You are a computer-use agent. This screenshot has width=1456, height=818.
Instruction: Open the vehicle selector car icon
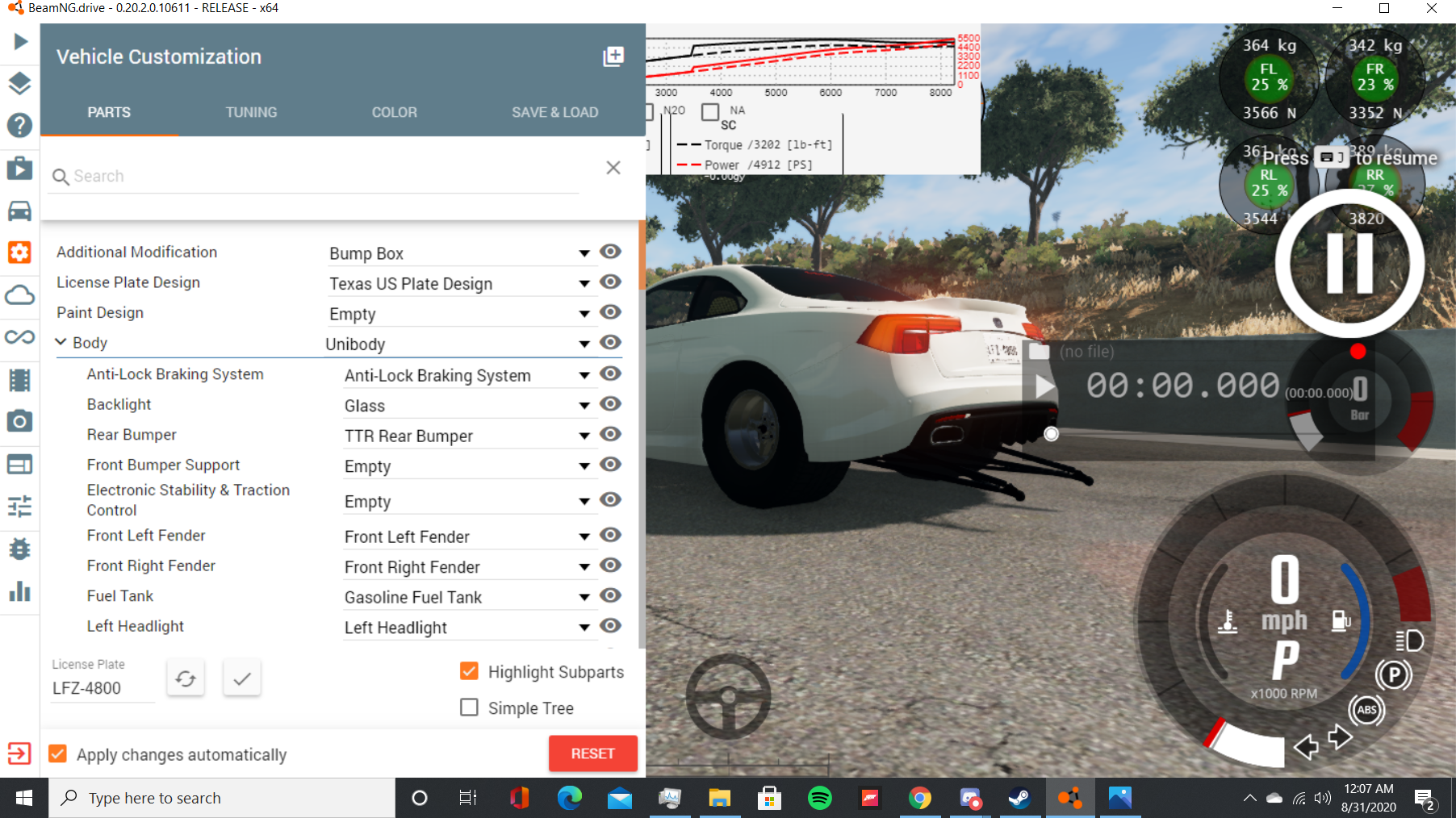click(x=19, y=211)
